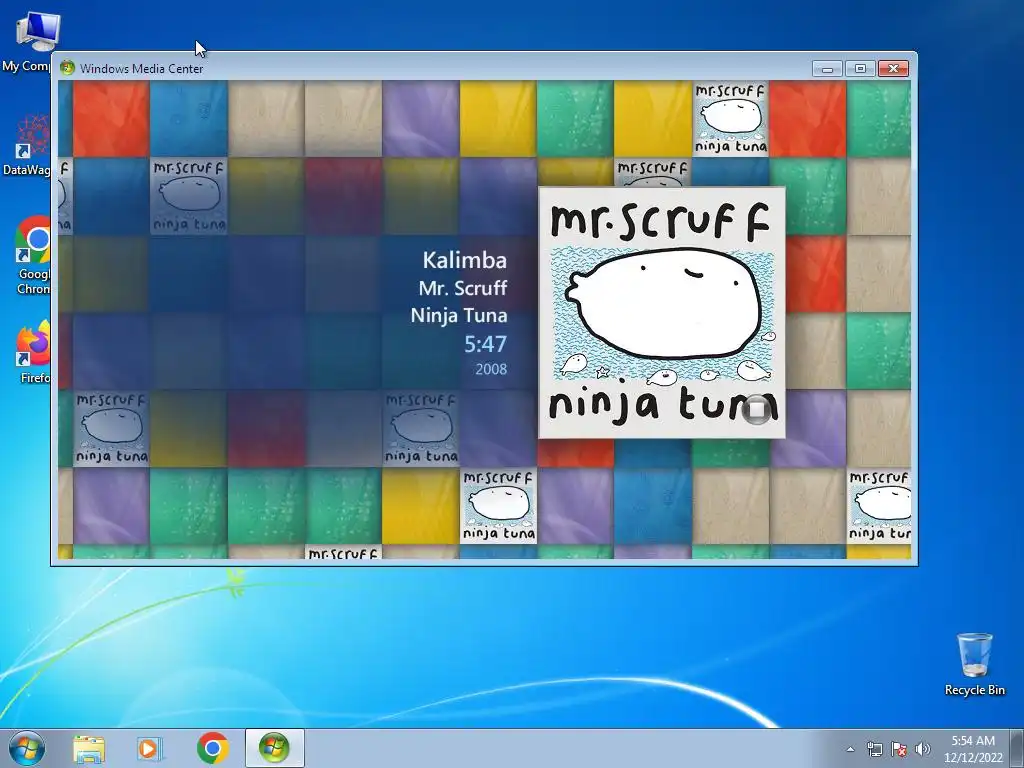Click the Mr. Scruff artist name
The image size is (1024, 768).
click(x=462, y=288)
